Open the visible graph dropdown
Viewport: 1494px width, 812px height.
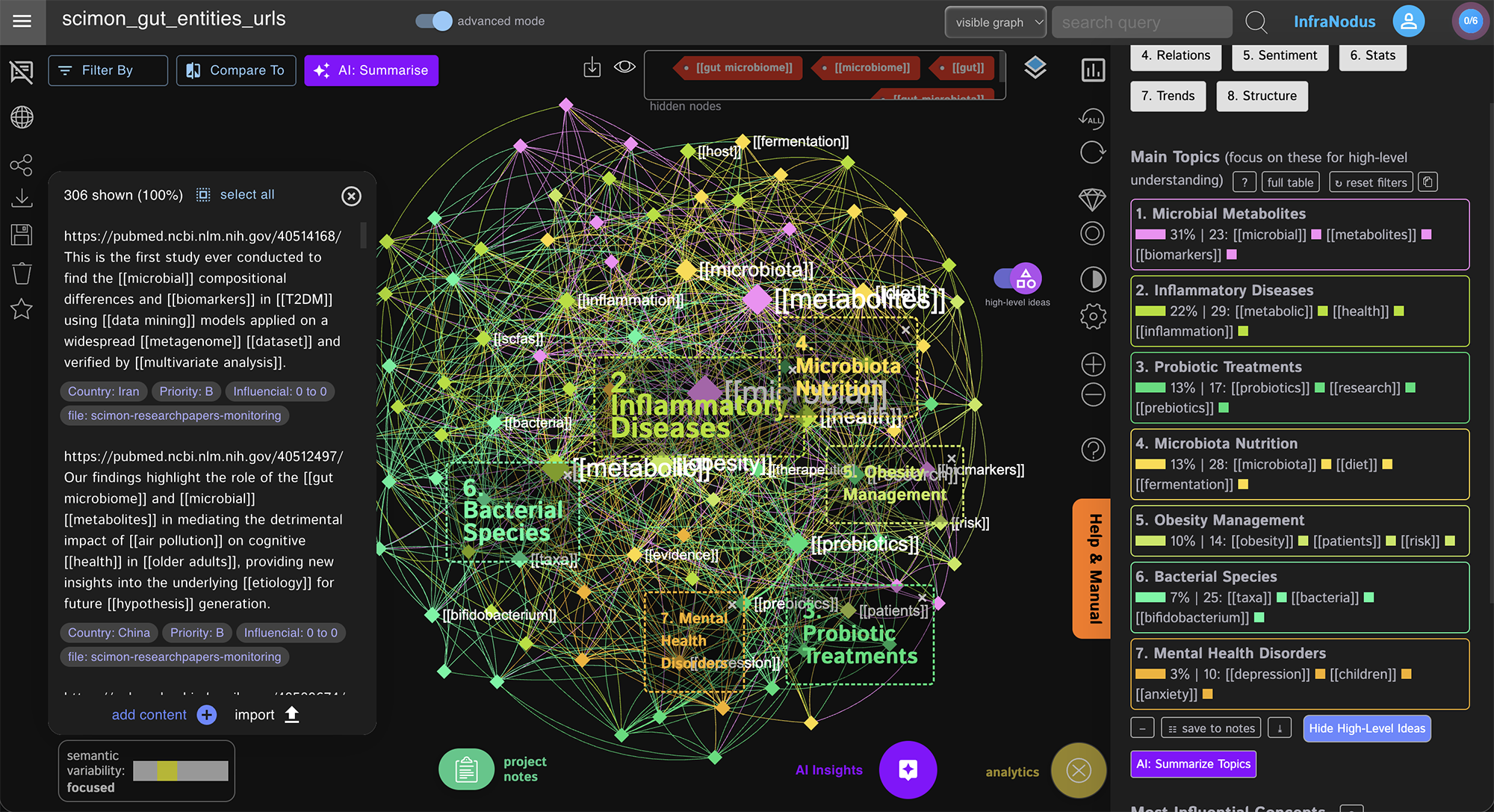pos(996,22)
